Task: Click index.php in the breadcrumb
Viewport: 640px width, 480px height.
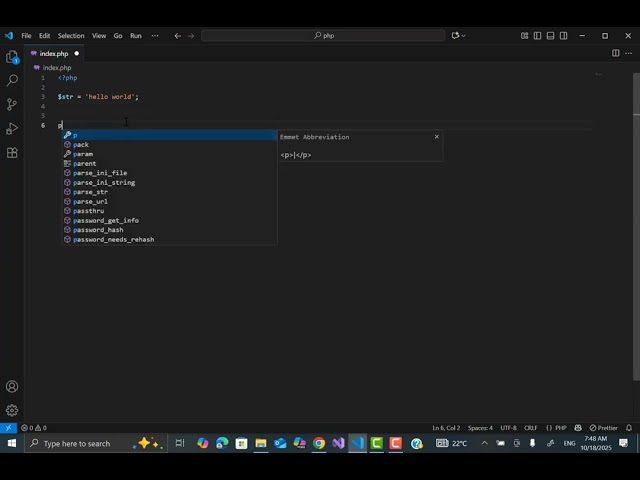Action: coord(57,68)
